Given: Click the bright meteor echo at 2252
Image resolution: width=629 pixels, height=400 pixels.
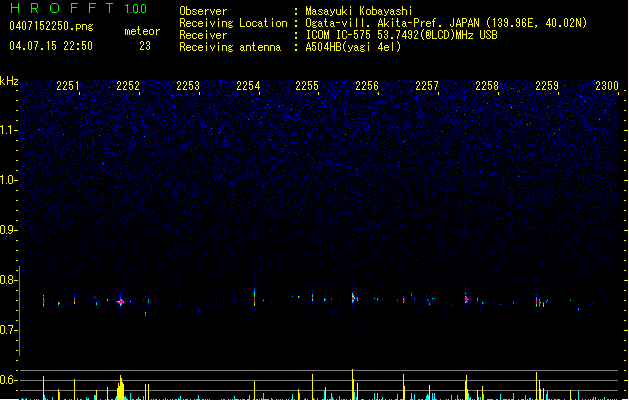Looking at the screenshot, I should [x=121, y=301].
